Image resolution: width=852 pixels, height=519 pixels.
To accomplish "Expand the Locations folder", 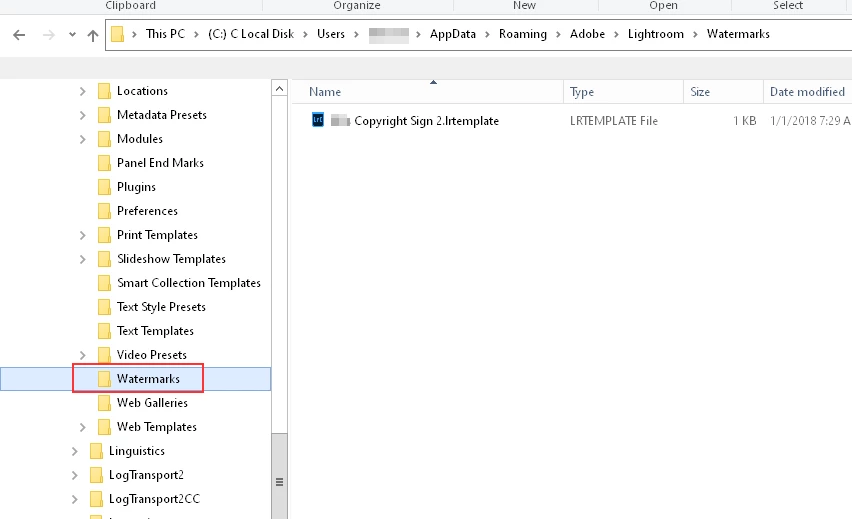I will [83, 91].
